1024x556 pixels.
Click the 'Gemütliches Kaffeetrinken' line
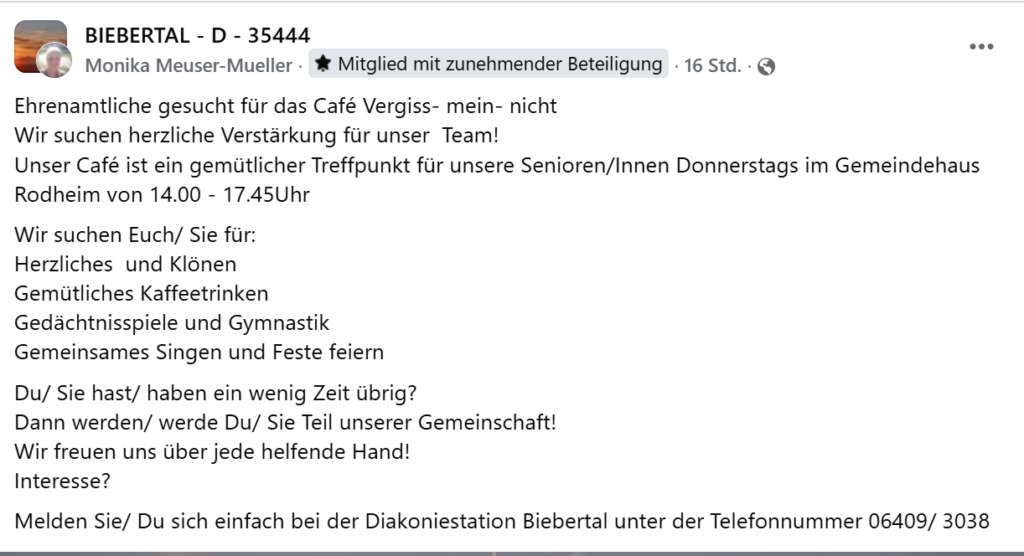point(141,294)
